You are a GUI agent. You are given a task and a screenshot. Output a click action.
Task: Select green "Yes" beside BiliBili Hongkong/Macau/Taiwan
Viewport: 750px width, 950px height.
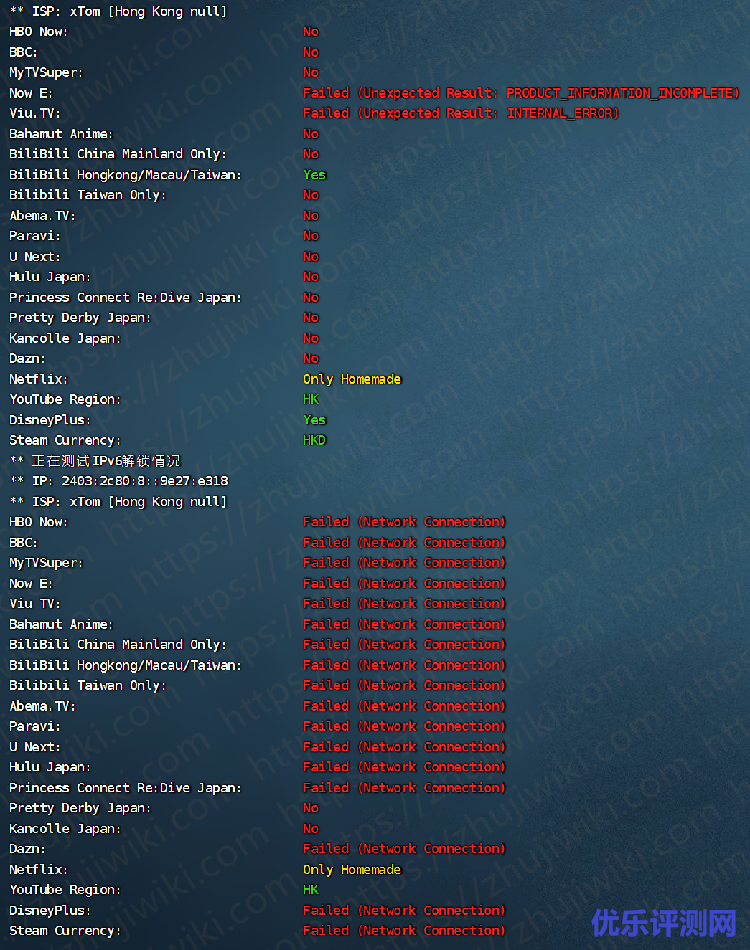[314, 174]
